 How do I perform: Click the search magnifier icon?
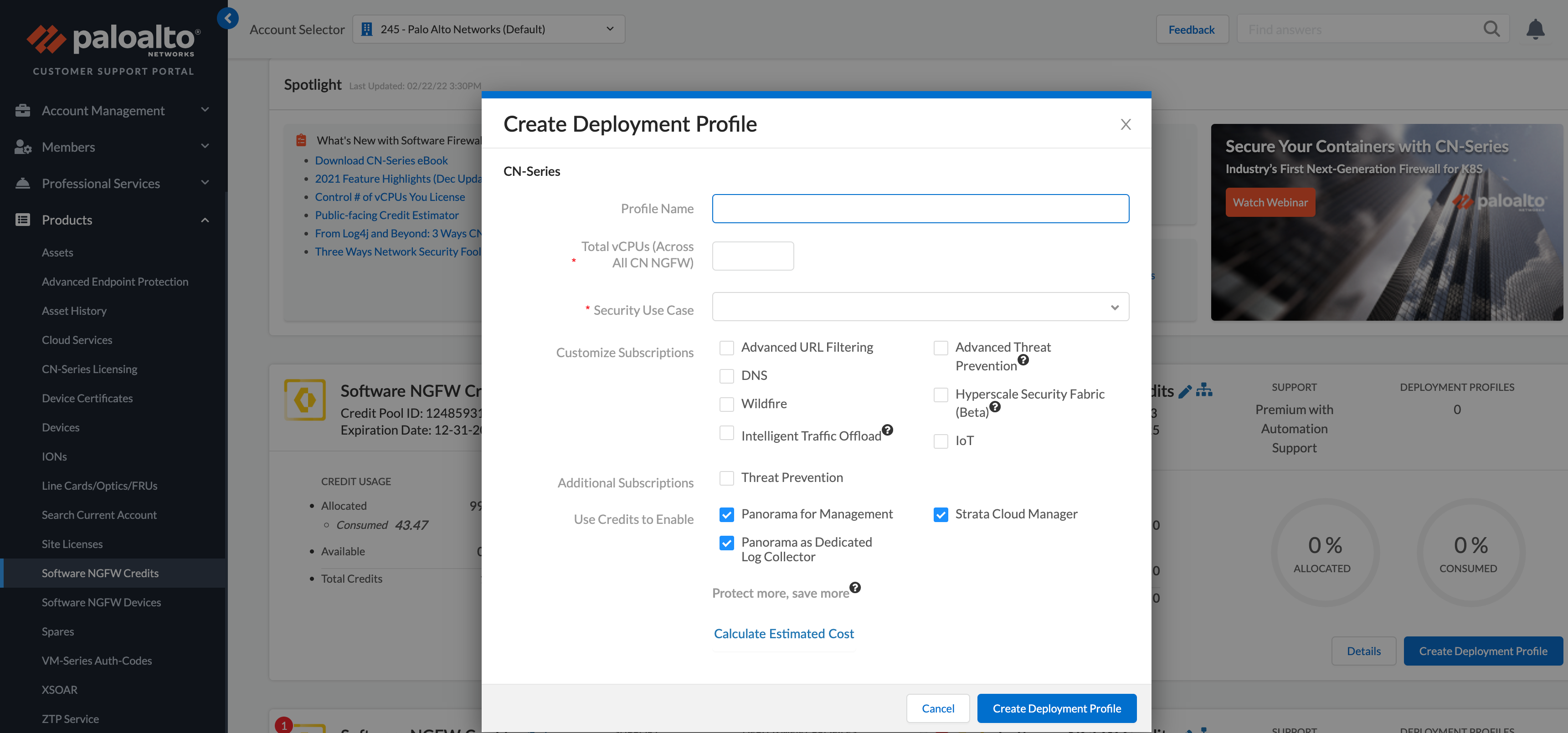tap(1492, 29)
